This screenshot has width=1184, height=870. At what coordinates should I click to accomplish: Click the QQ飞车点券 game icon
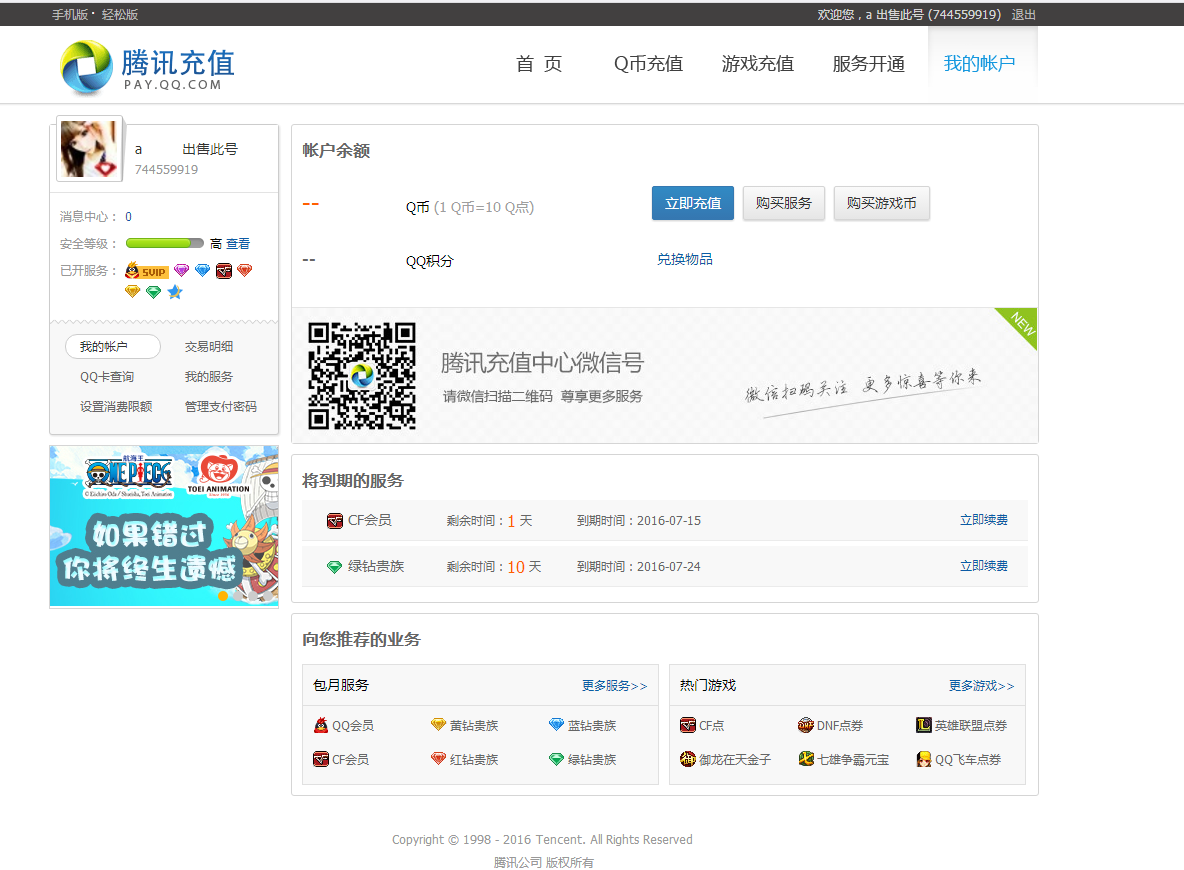923,759
